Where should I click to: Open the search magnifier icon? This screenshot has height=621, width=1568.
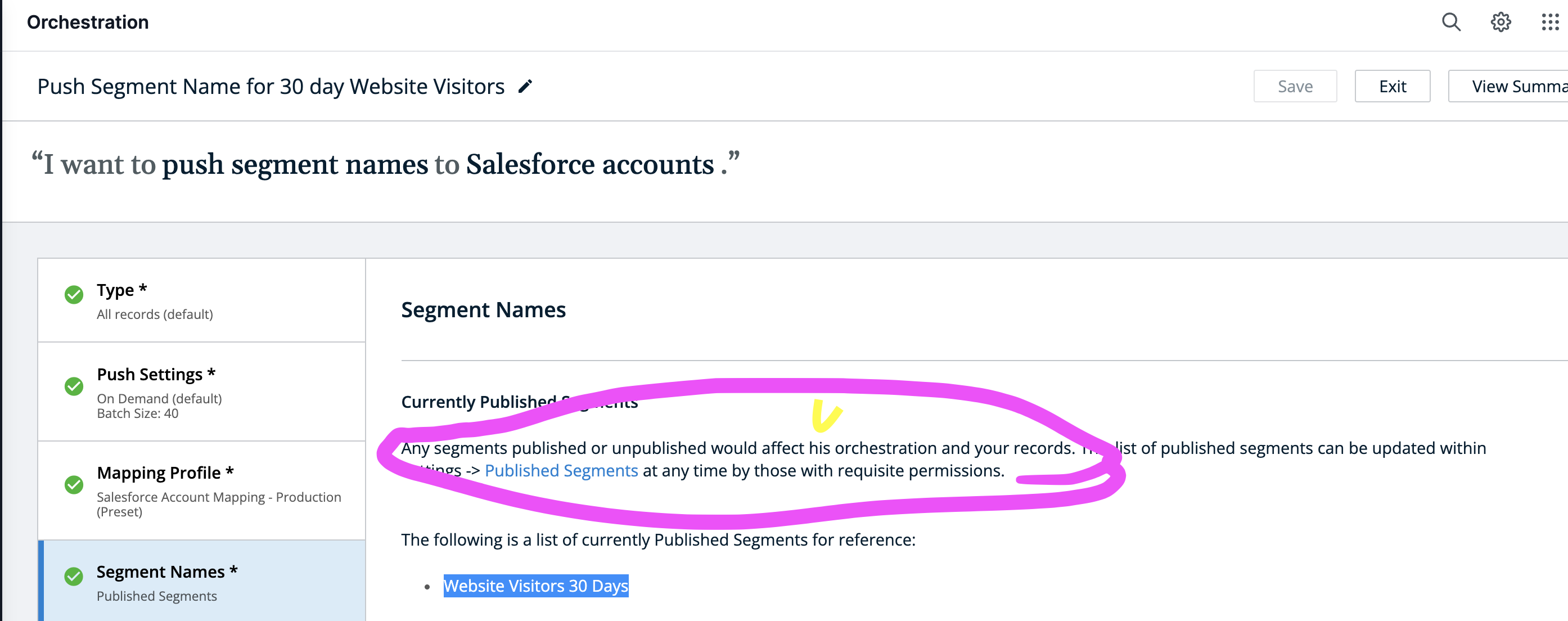click(x=1451, y=22)
